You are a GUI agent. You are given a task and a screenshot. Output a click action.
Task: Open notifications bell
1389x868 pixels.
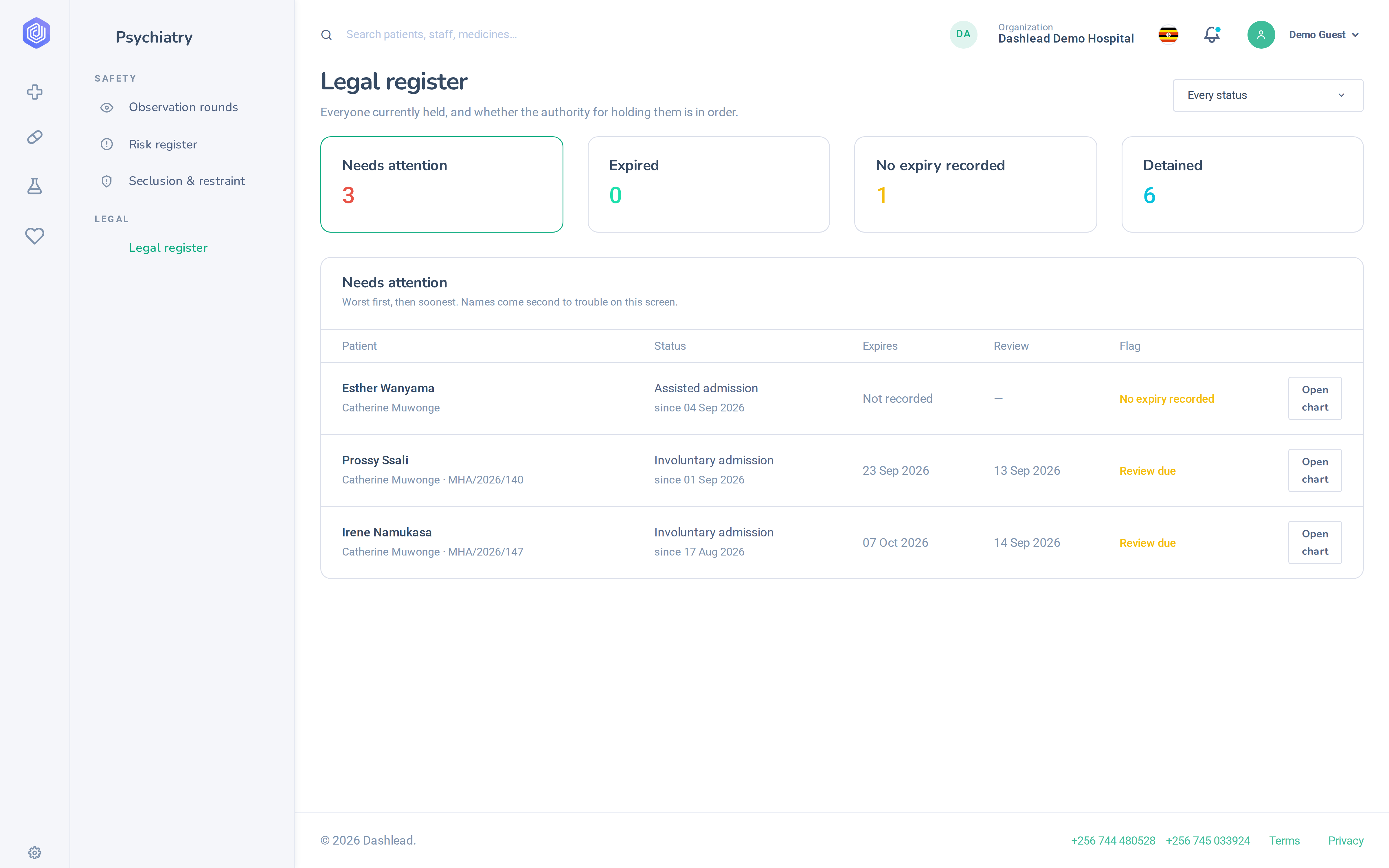point(1212,35)
